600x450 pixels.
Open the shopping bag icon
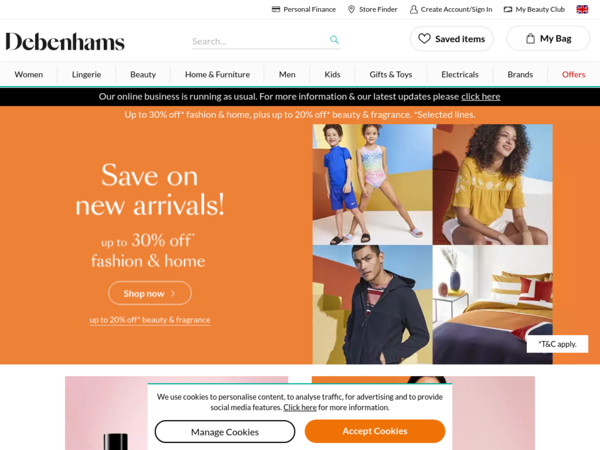[x=530, y=39]
